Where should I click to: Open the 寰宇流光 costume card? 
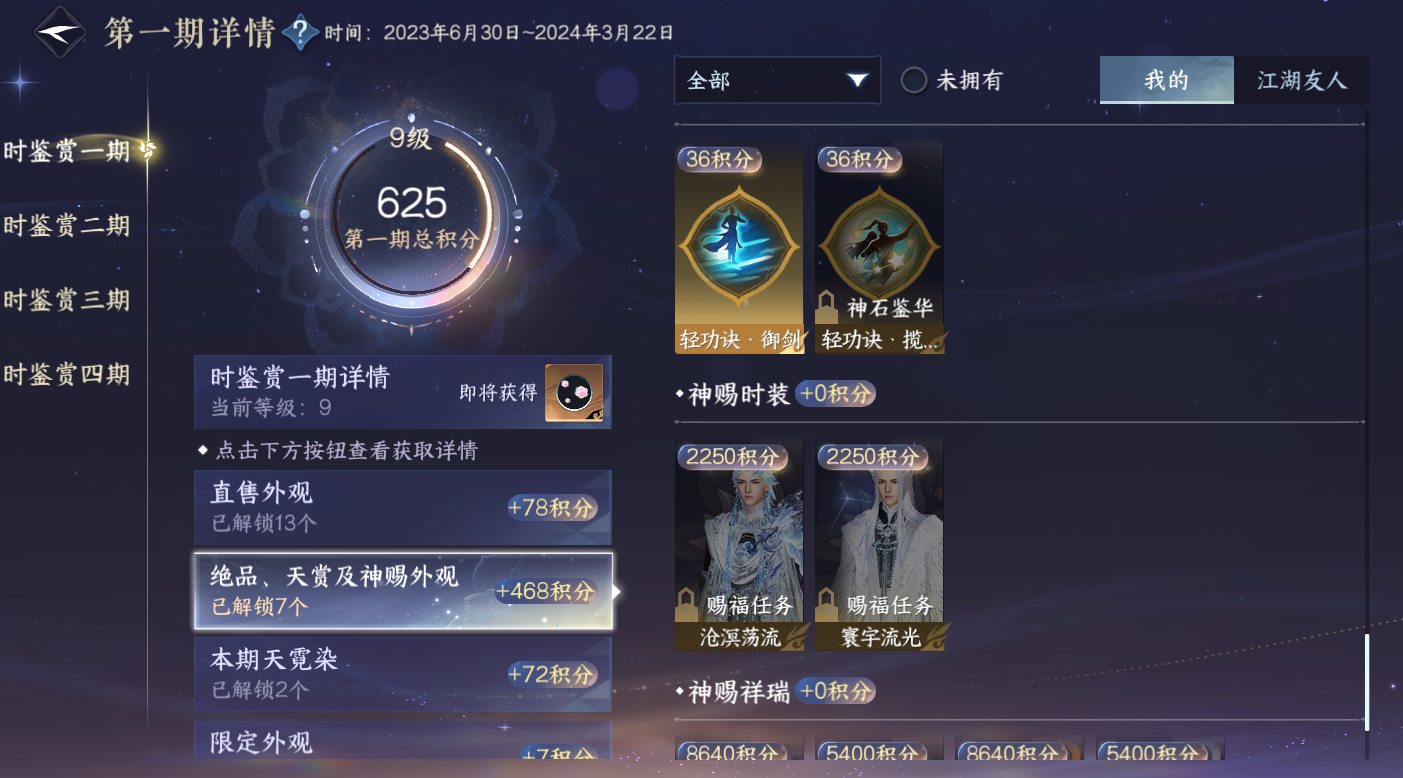879,544
